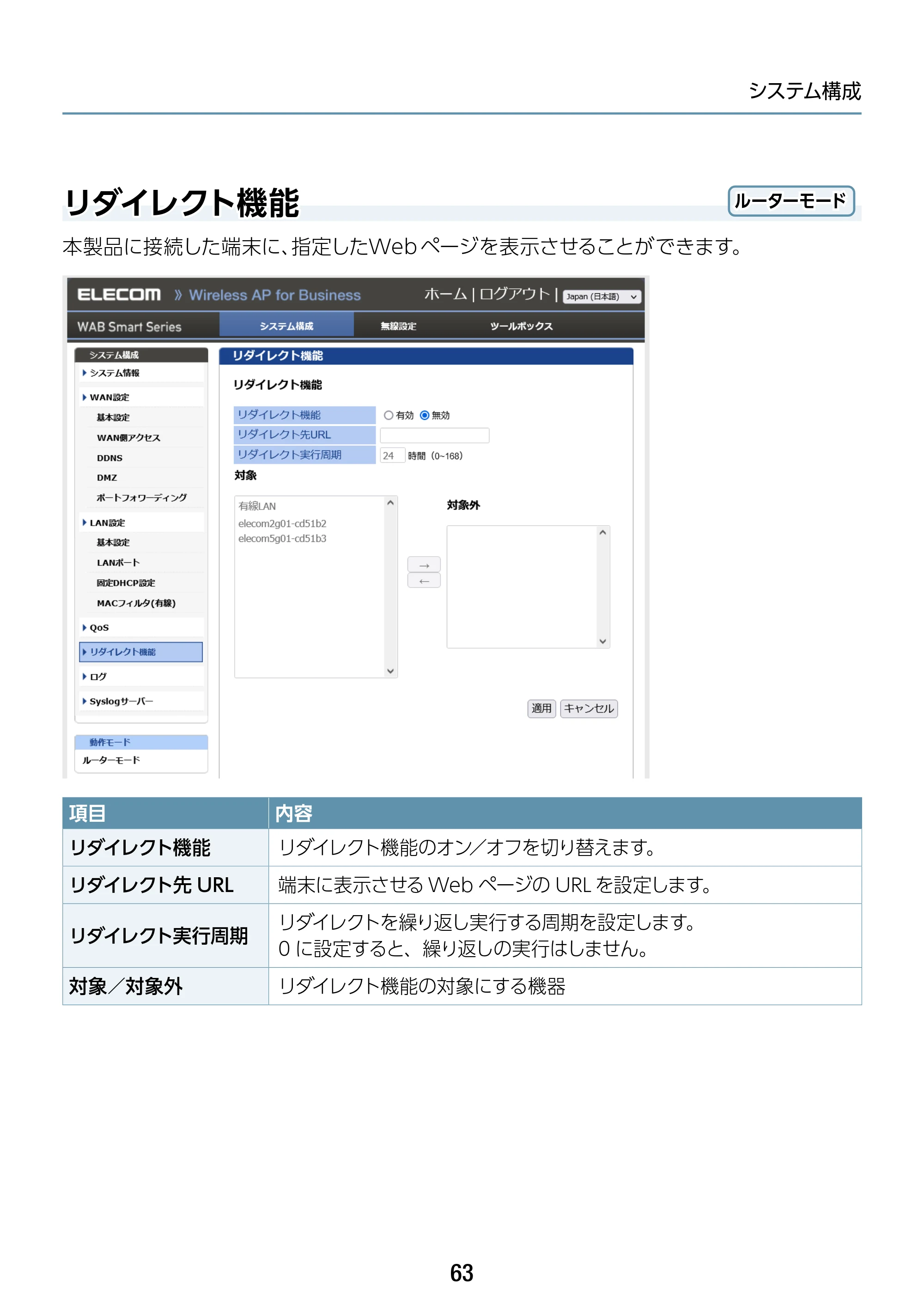Select the 無効 radio button
This screenshot has width=924, height=1311.
[x=424, y=415]
